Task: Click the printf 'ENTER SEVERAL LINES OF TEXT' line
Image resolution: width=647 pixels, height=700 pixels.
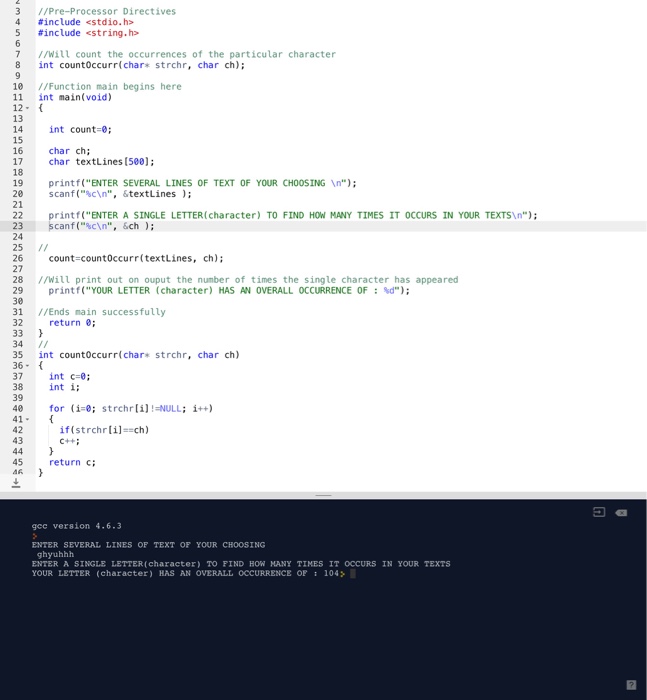Action: coord(203,183)
